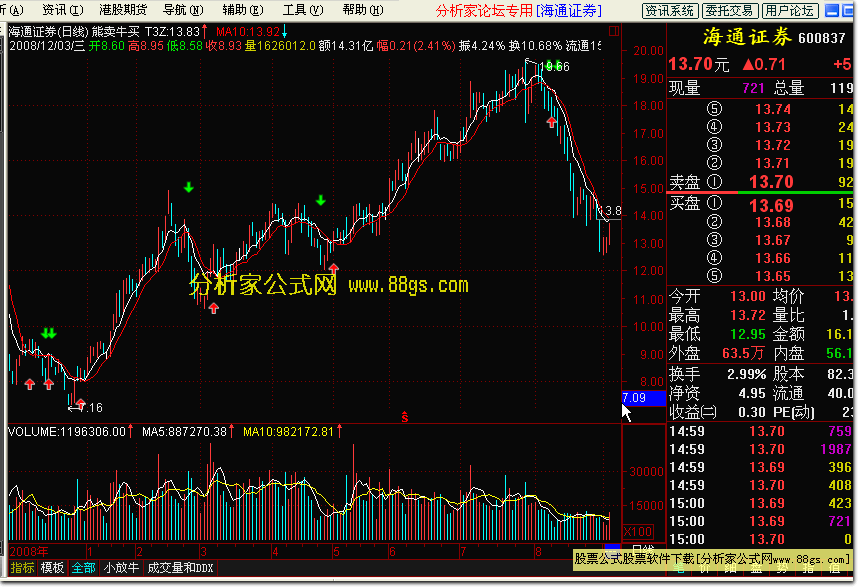Open the 工具(V) menu
The image size is (860, 588).
(303, 10)
